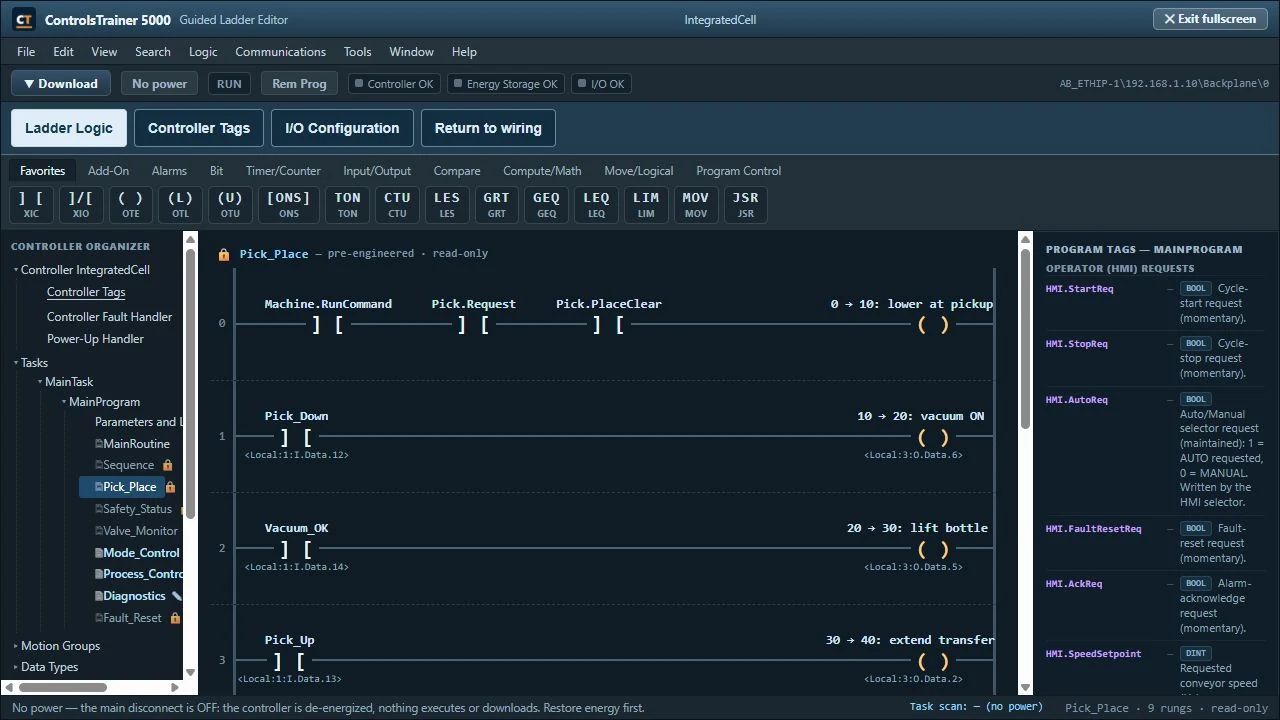Insert an ONS one-shot instruction

click(x=289, y=204)
